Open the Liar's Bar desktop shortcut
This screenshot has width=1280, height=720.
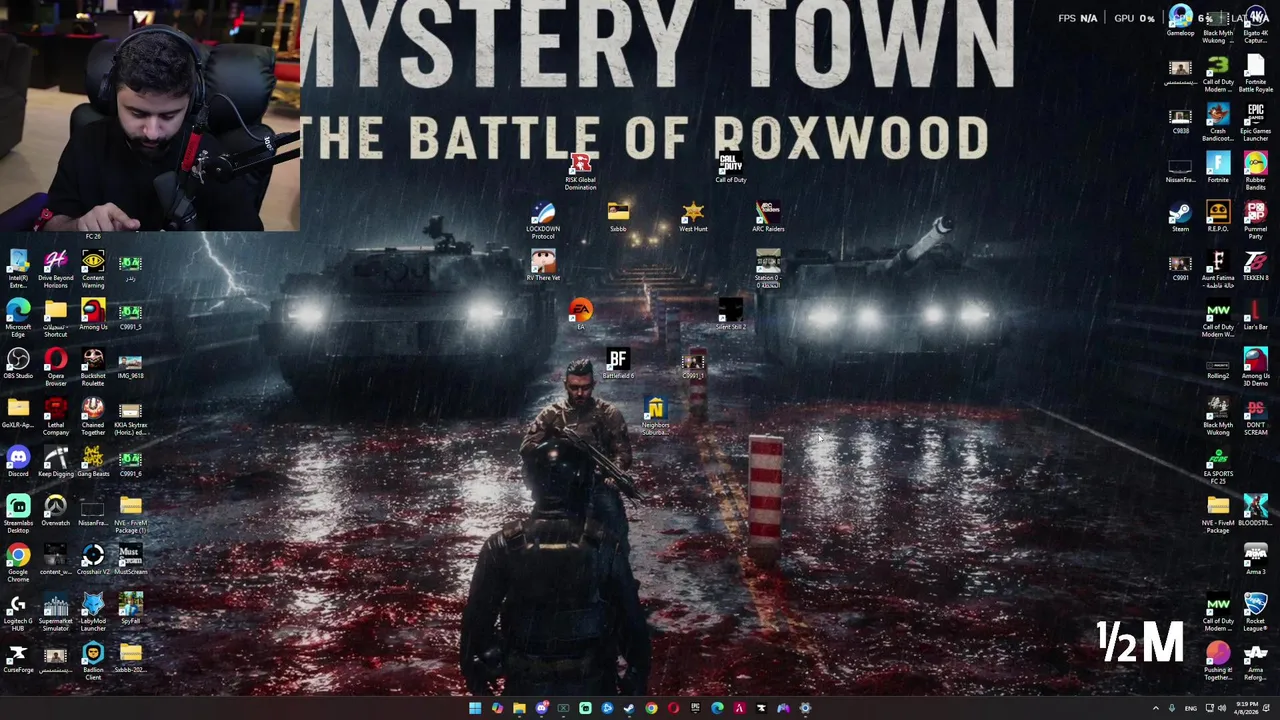[1255, 316]
